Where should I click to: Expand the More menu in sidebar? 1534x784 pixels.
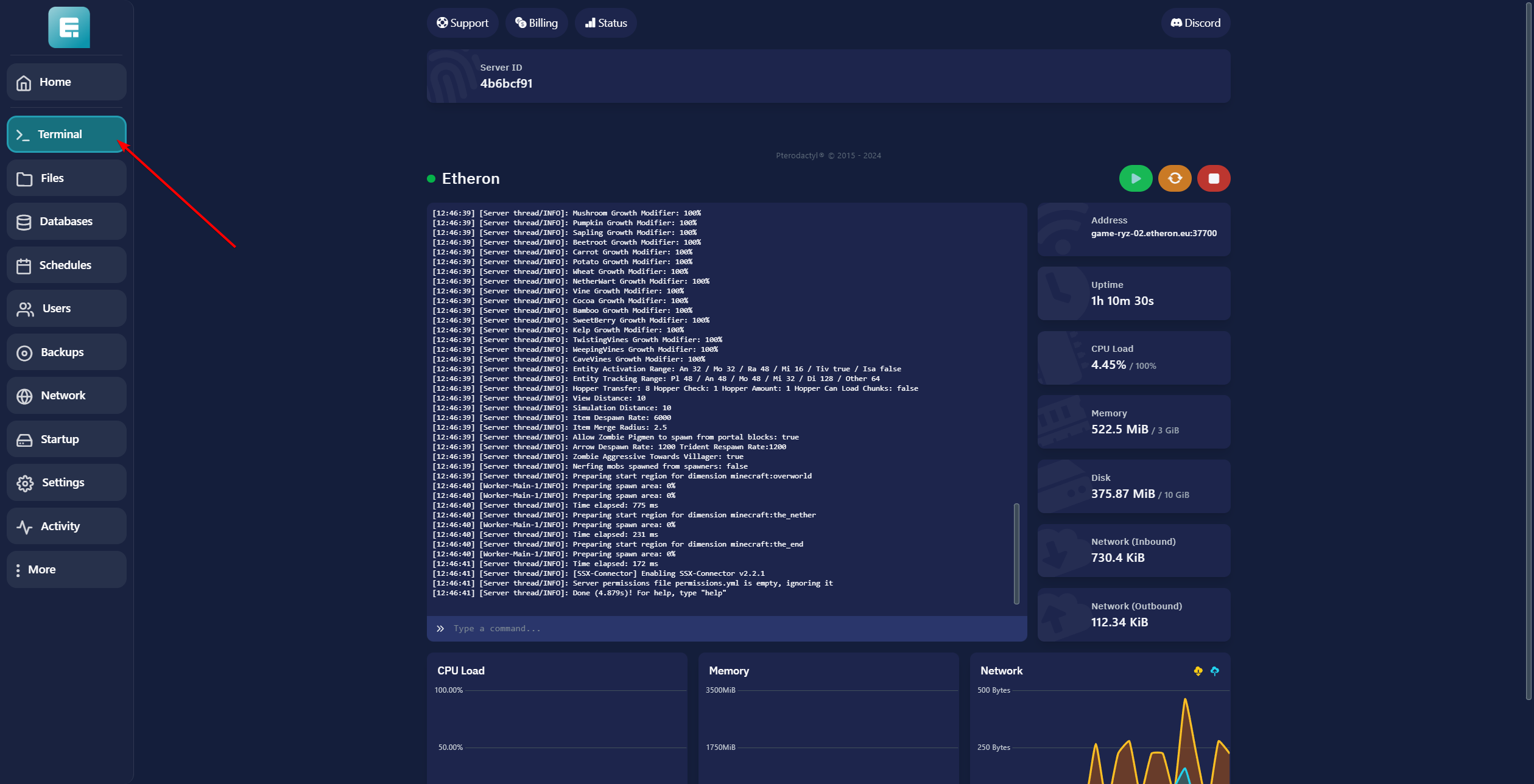tap(66, 569)
